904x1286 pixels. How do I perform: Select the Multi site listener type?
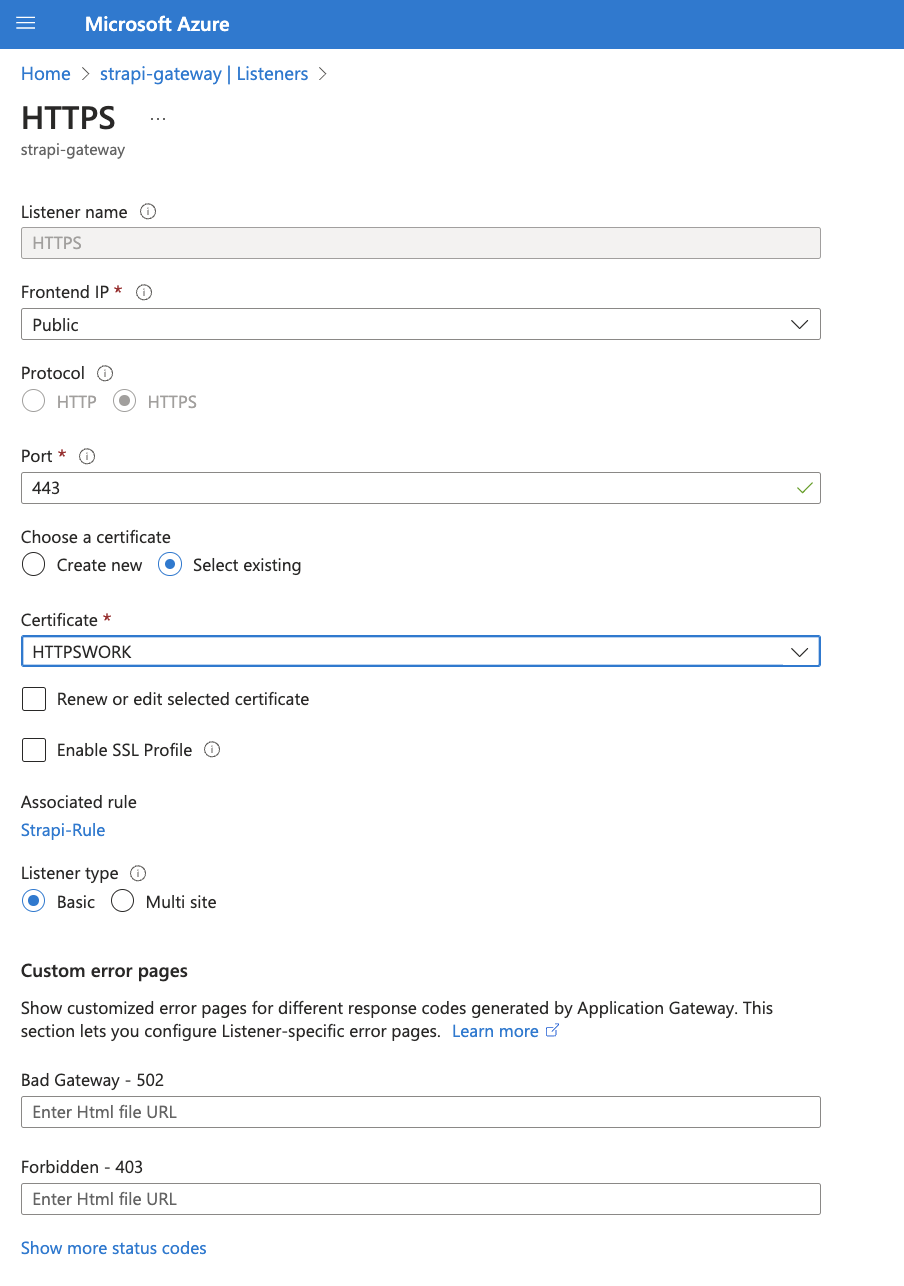[122, 900]
